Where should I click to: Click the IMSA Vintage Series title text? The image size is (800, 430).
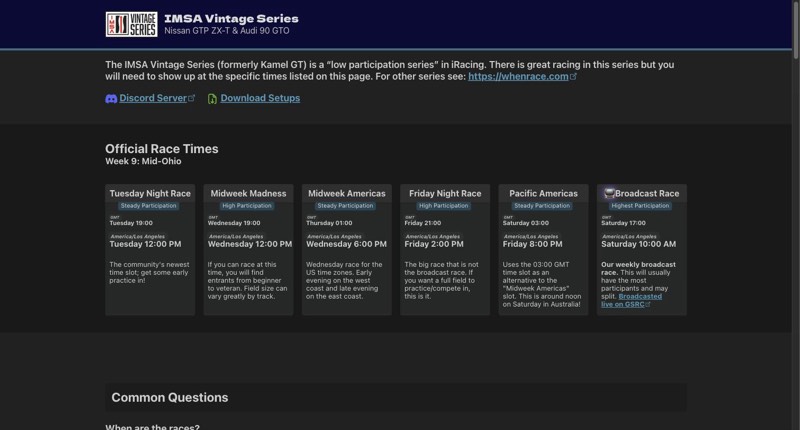(231, 18)
